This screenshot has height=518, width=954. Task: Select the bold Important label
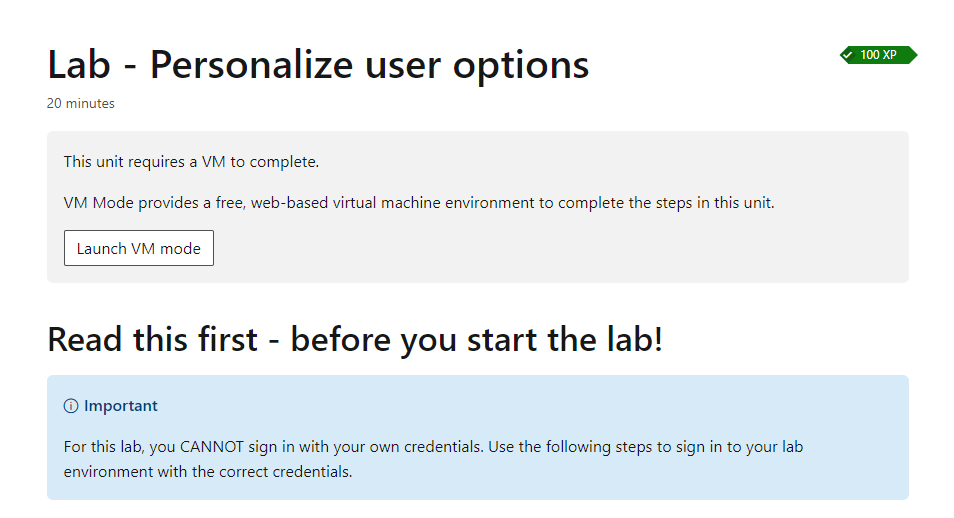121,406
